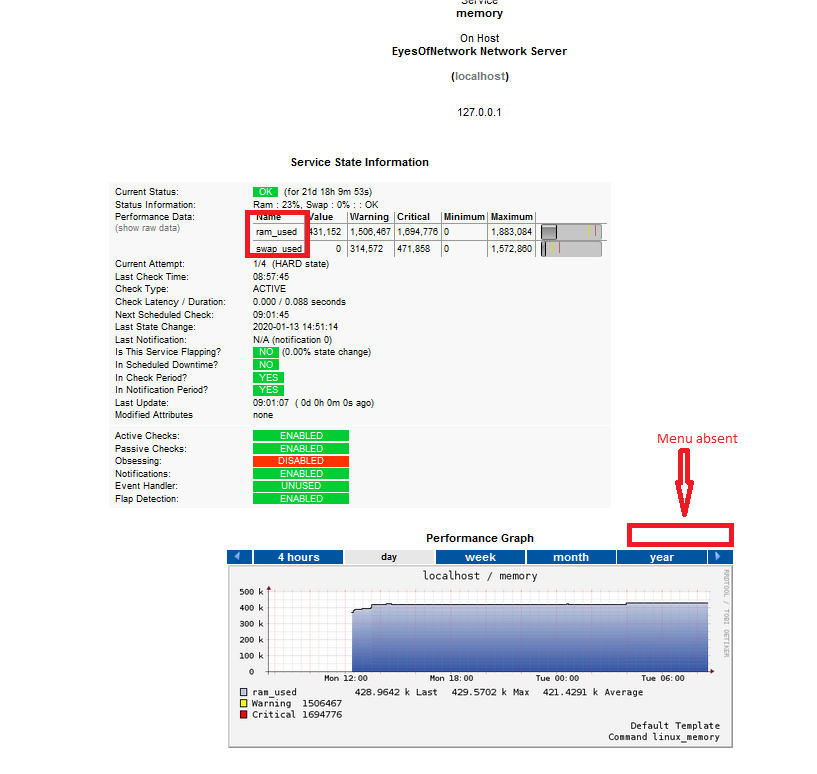Click the Critical column header

pyautogui.click(x=413, y=217)
